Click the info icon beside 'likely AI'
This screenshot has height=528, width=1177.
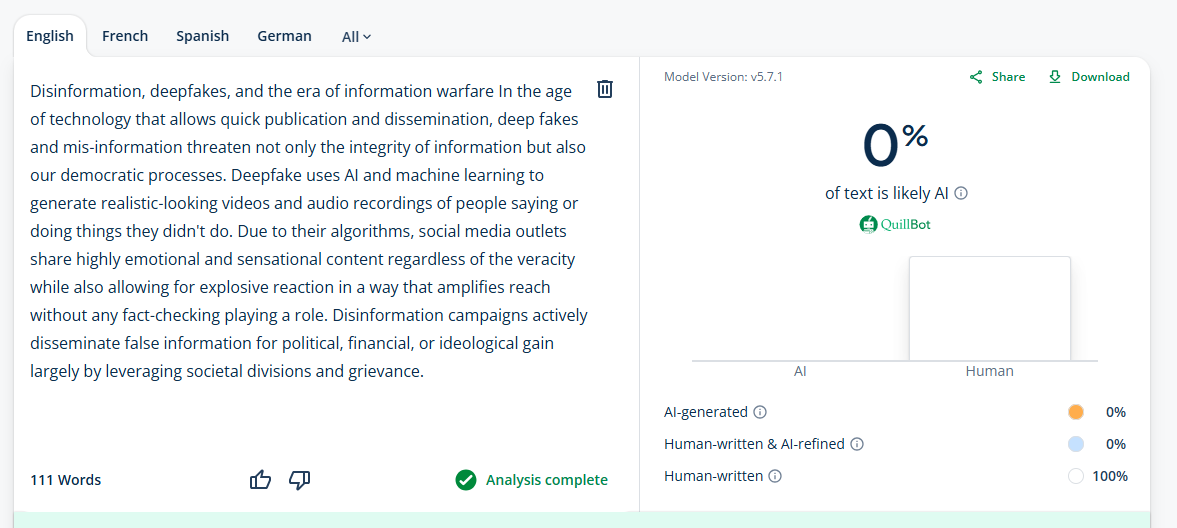(x=961, y=194)
